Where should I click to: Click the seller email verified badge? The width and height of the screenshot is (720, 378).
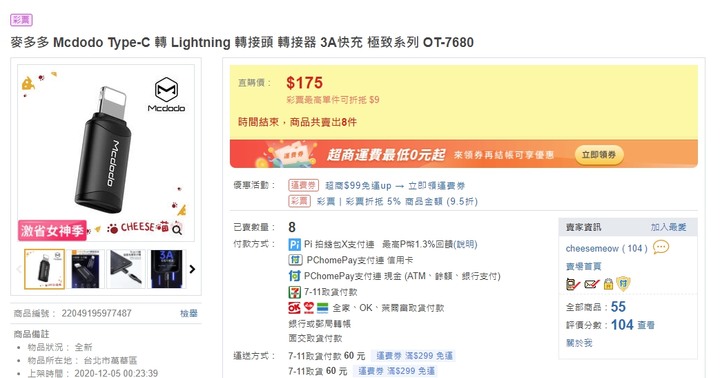point(591,284)
